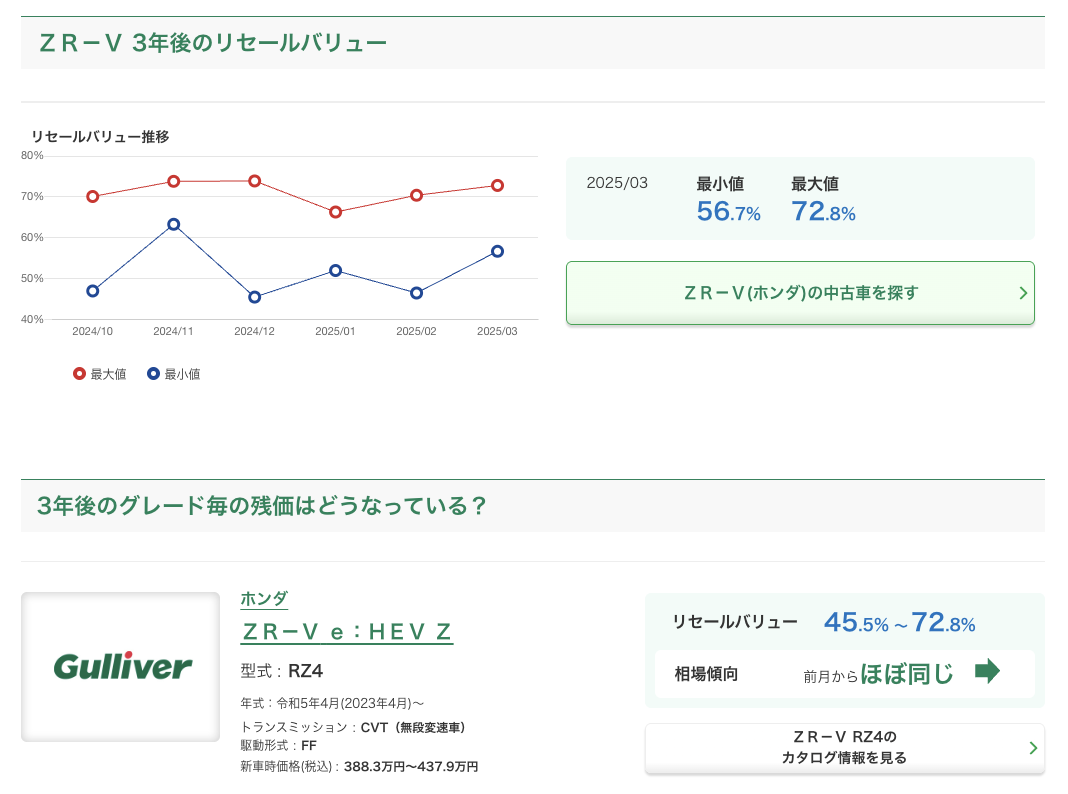
Task: Select the 2024/11 maximum data point
Action: point(174,181)
